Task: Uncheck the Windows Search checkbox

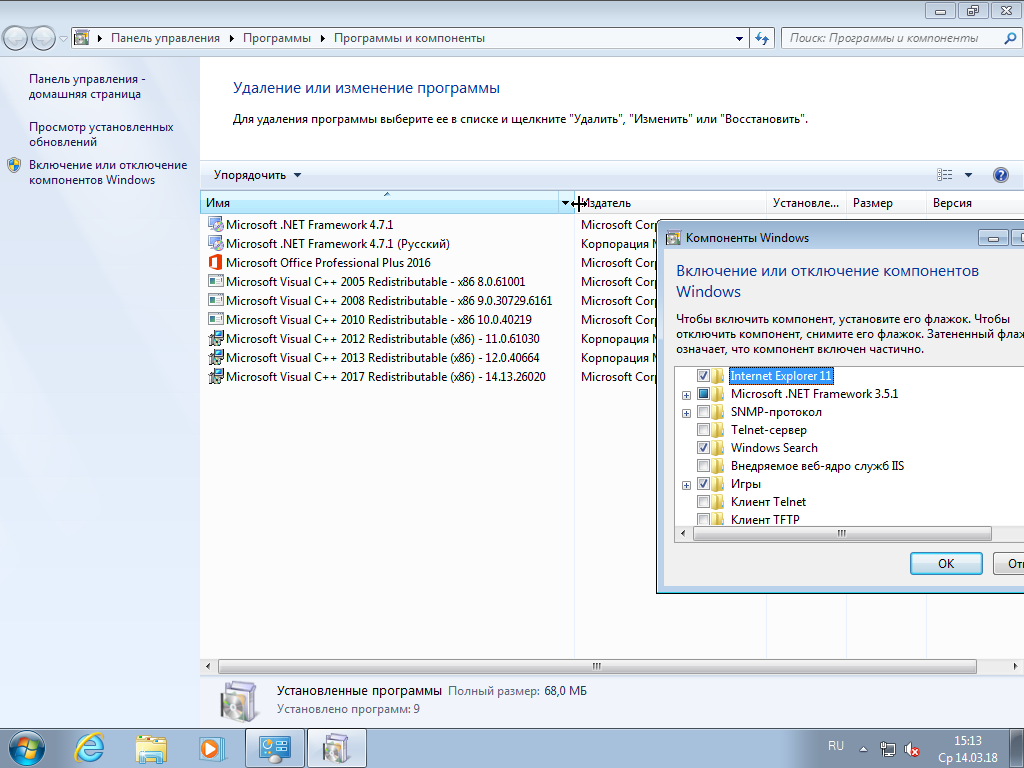Action: click(x=703, y=448)
